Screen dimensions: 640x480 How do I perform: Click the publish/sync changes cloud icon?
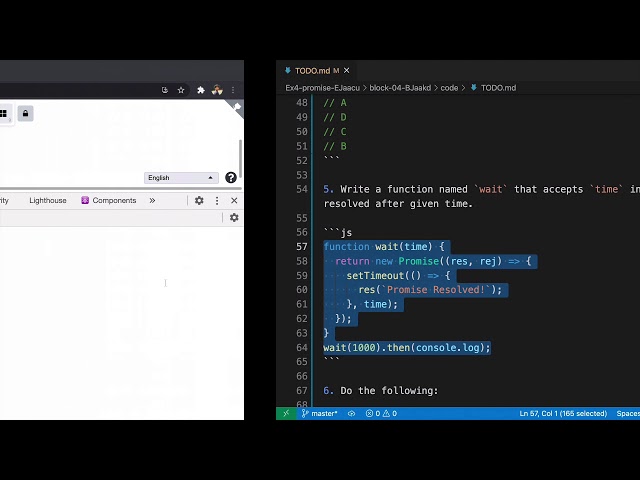(351, 413)
